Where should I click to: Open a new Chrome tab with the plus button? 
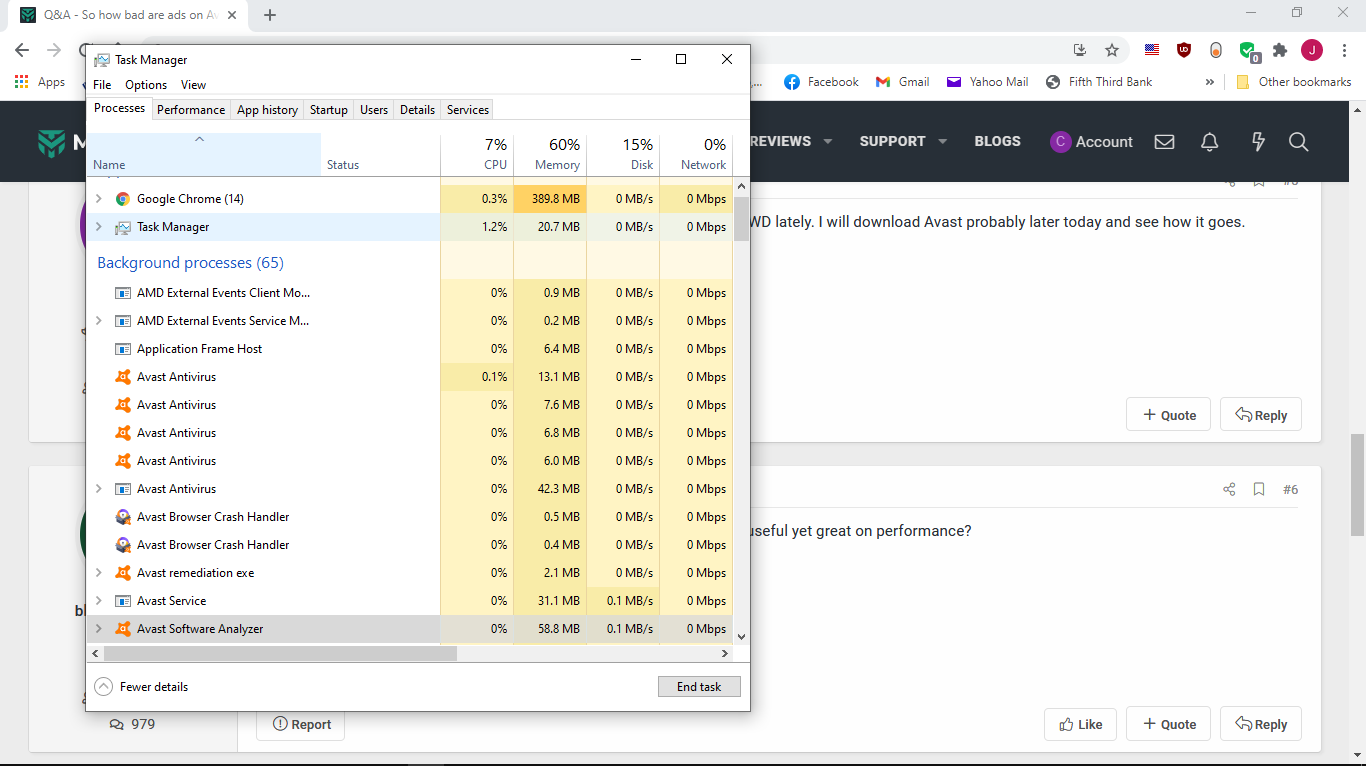coord(270,15)
